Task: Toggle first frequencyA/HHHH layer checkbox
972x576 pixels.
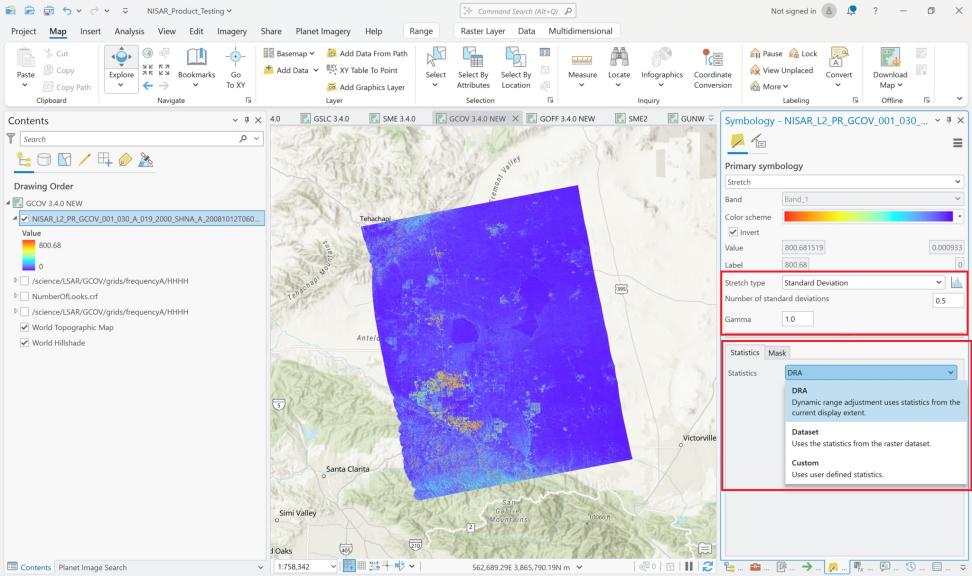Action: 25,281
